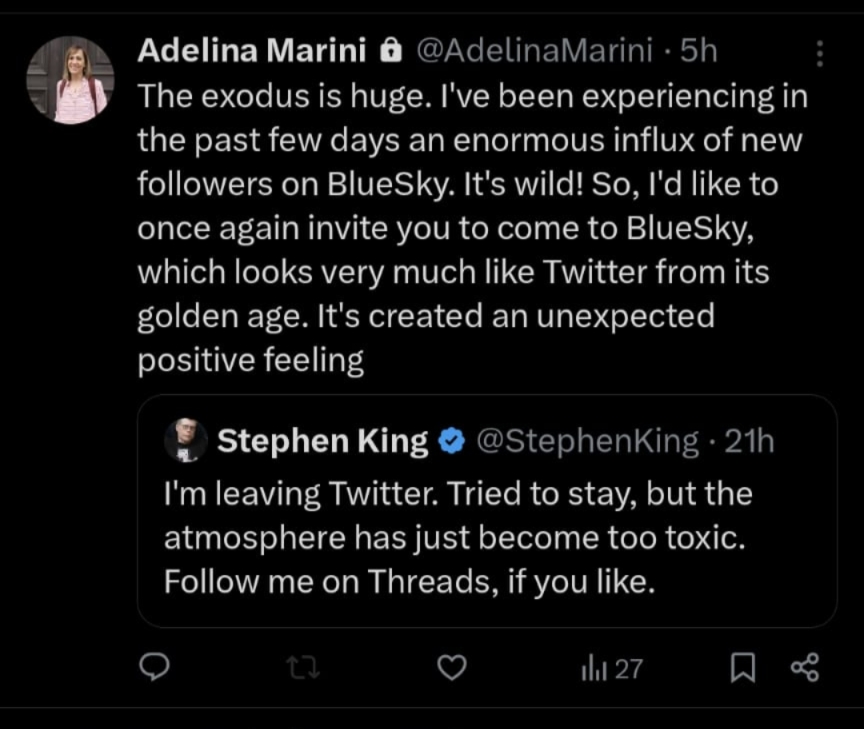Image resolution: width=864 pixels, height=729 pixels.
Task: Click the 5h timestamp
Action: pos(699,51)
